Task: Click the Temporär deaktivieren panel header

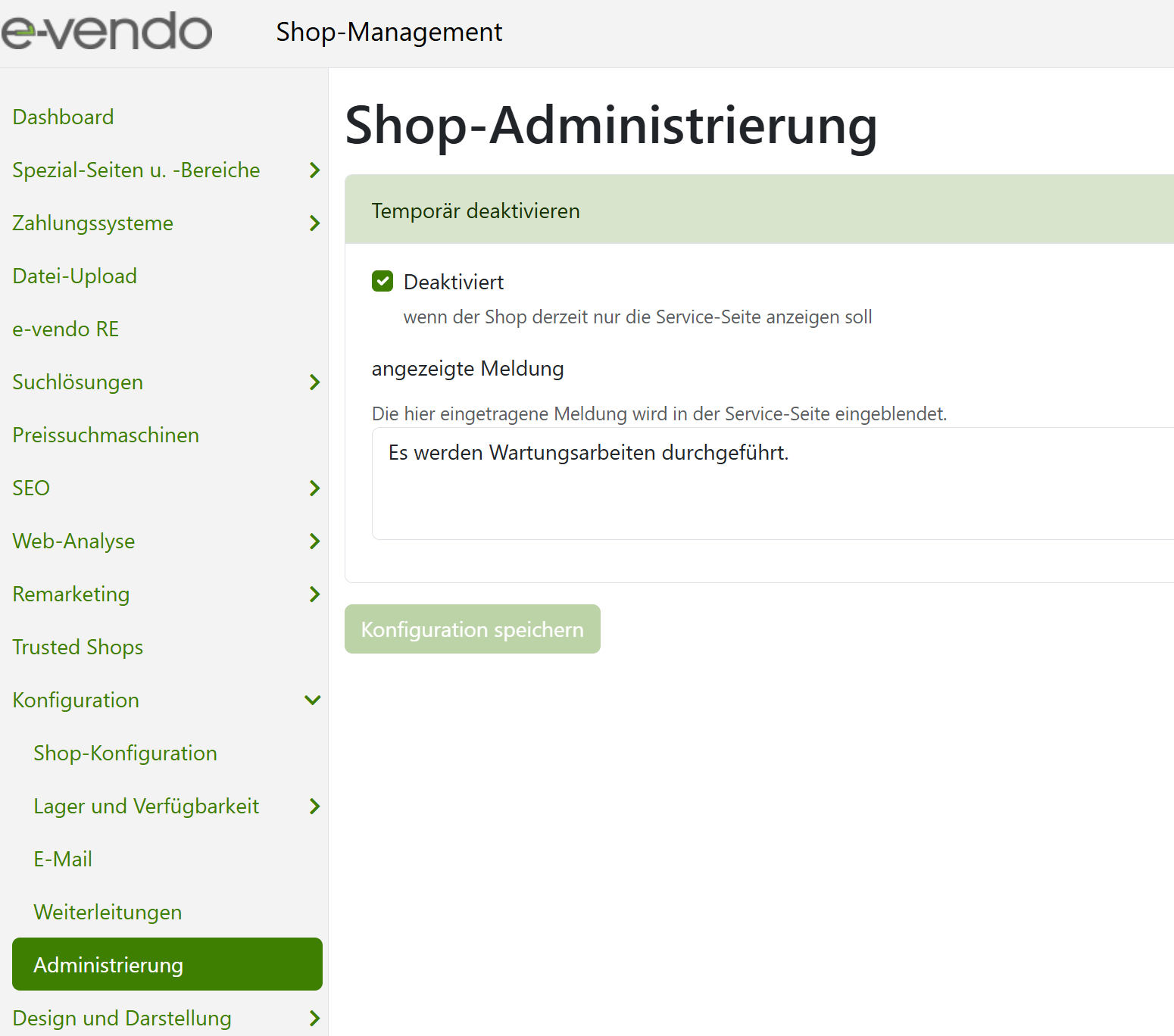Action: (x=759, y=210)
